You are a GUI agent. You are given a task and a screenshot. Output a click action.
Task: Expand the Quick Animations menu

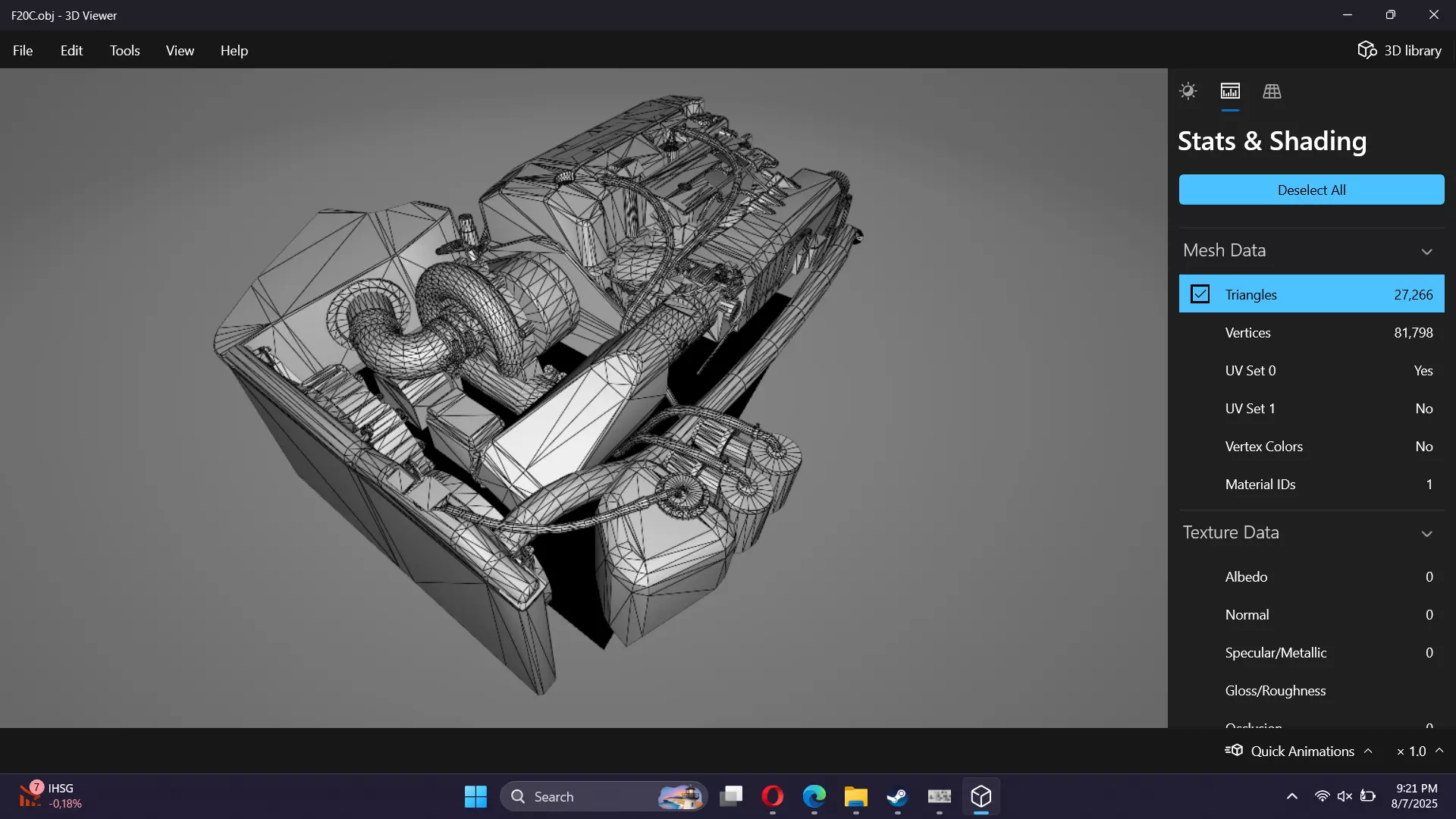[x=1298, y=751]
